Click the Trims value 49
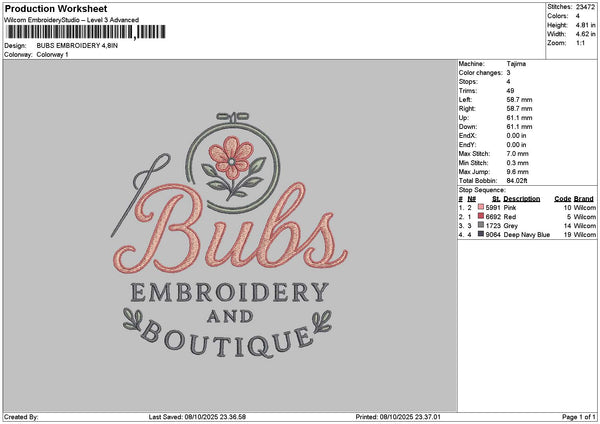The height and width of the screenshot is (424, 600). tap(510, 91)
